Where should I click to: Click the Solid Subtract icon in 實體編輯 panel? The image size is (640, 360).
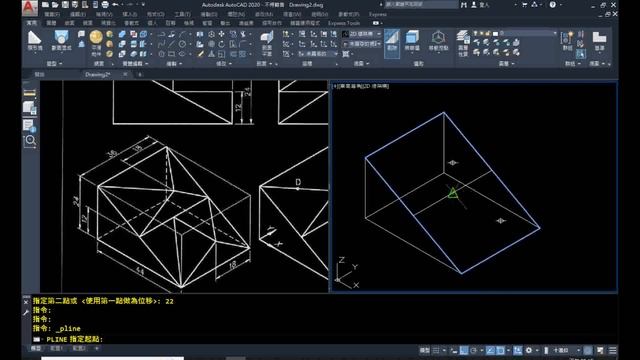coord(122,44)
